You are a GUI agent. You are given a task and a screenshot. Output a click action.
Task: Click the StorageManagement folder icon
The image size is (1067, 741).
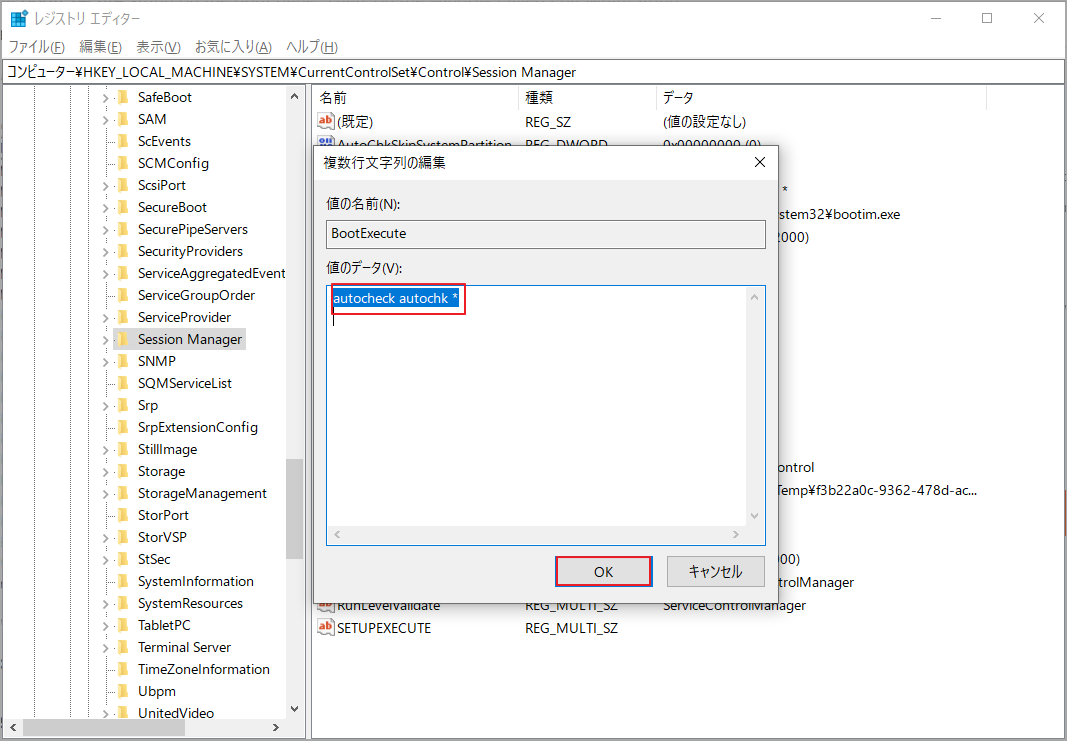(124, 493)
